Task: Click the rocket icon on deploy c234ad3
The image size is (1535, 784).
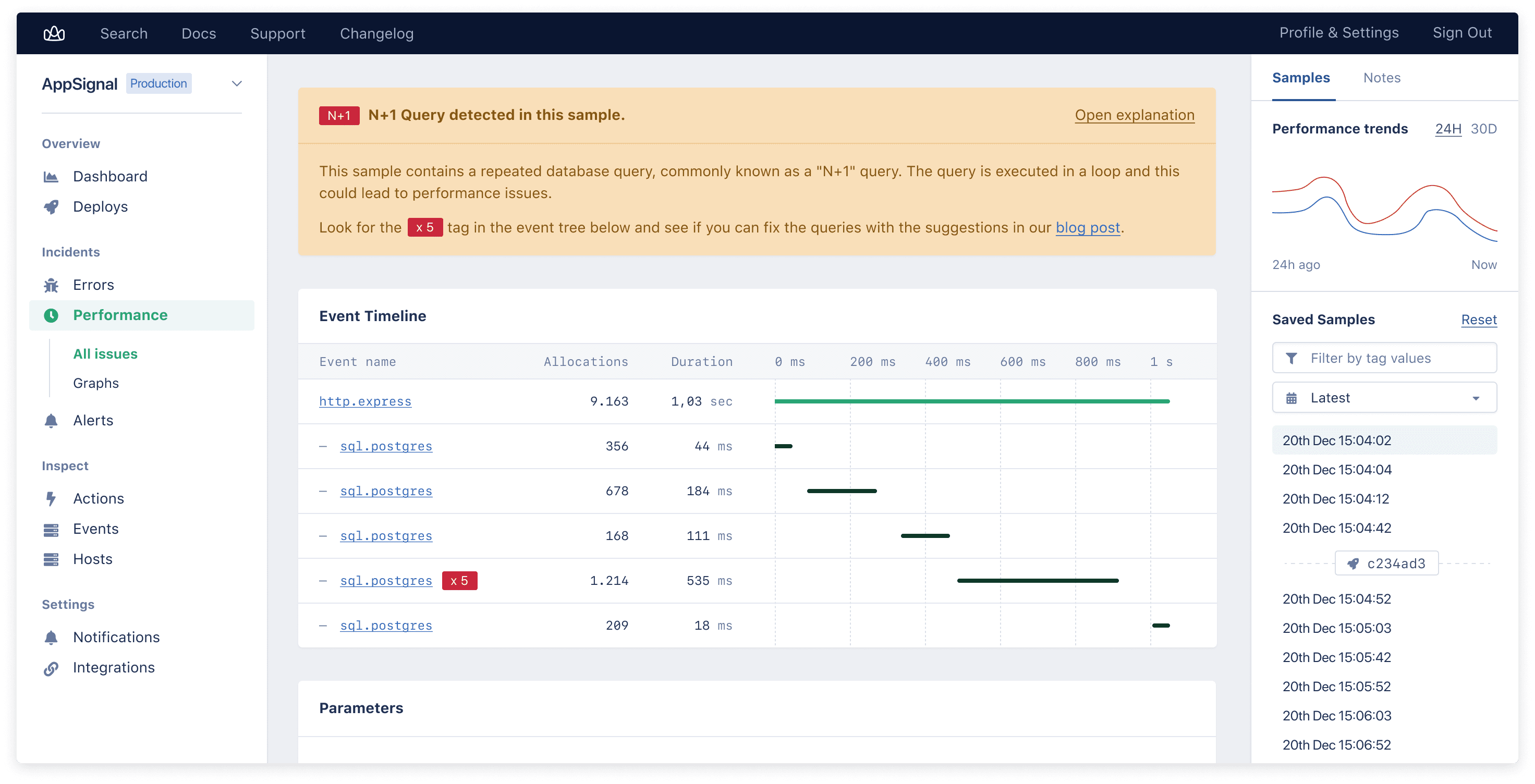Action: [1353, 563]
